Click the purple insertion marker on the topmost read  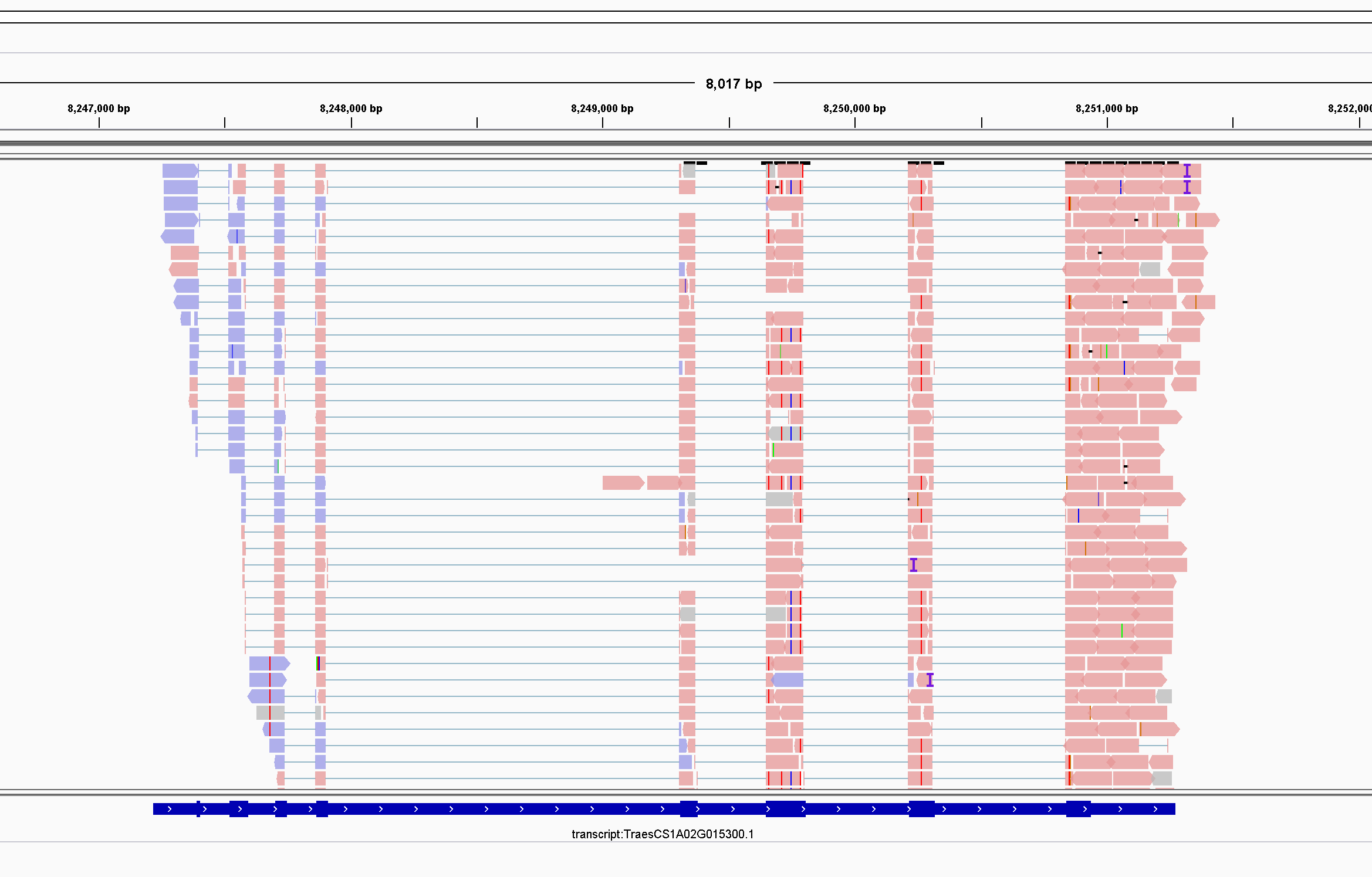(1187, 170)
